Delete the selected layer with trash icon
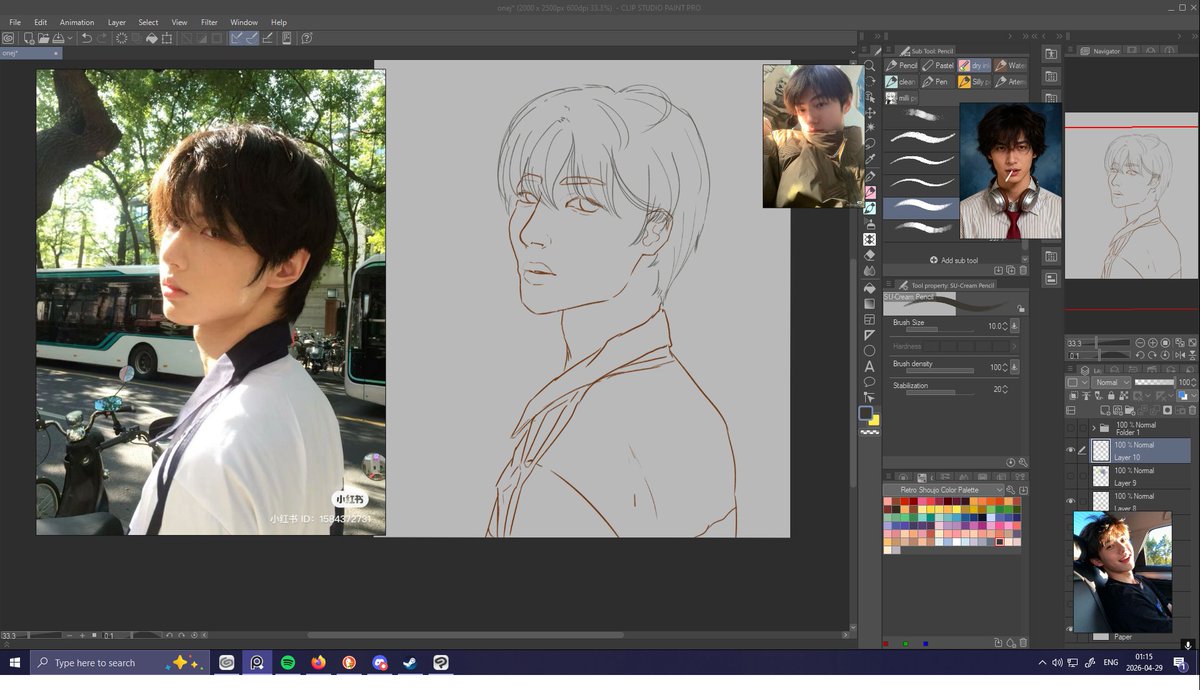 1192,410
